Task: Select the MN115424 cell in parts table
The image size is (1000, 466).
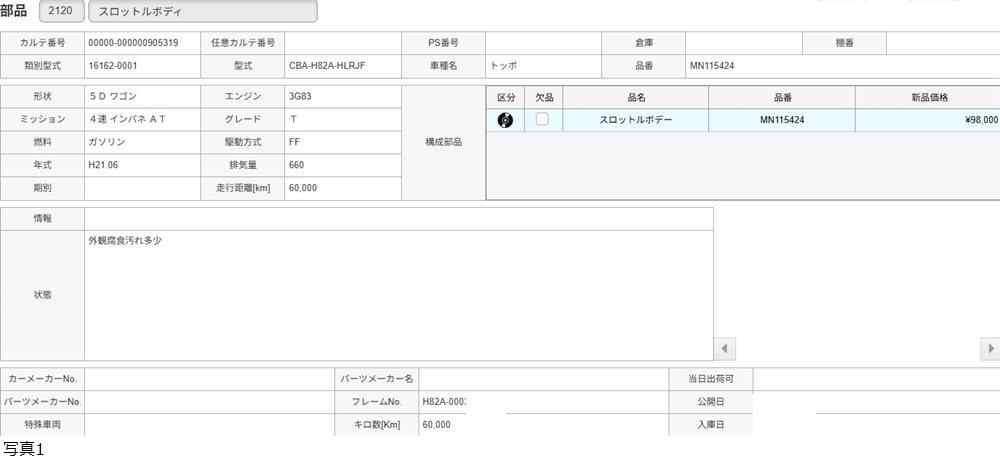Action: click(x=782, y=120)
